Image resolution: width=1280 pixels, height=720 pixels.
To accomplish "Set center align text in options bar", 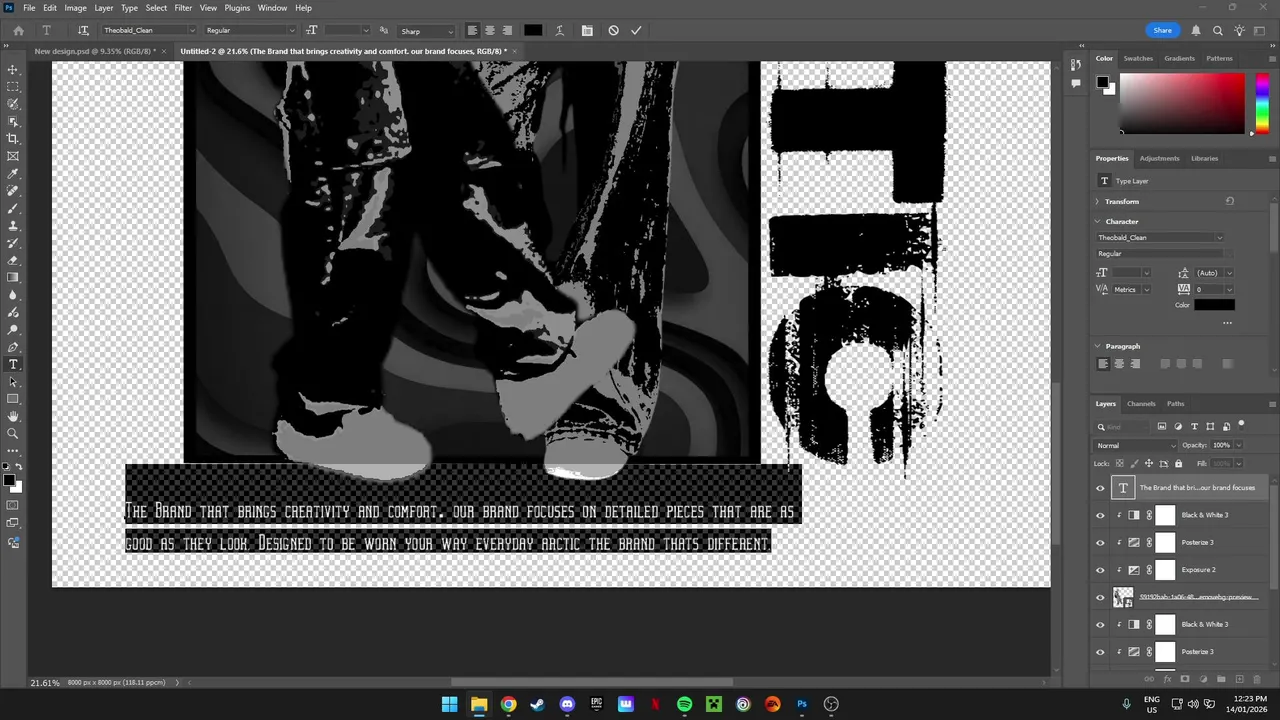I will pyautogui.click(x=489, y=30).
